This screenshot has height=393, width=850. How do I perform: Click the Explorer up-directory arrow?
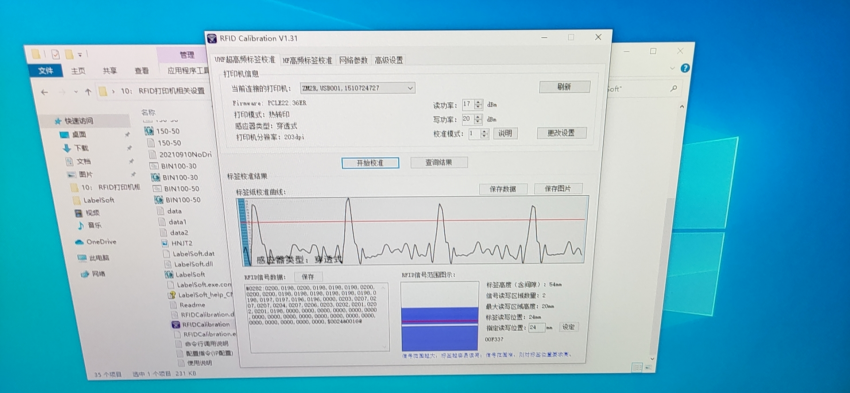coord(88,92)
